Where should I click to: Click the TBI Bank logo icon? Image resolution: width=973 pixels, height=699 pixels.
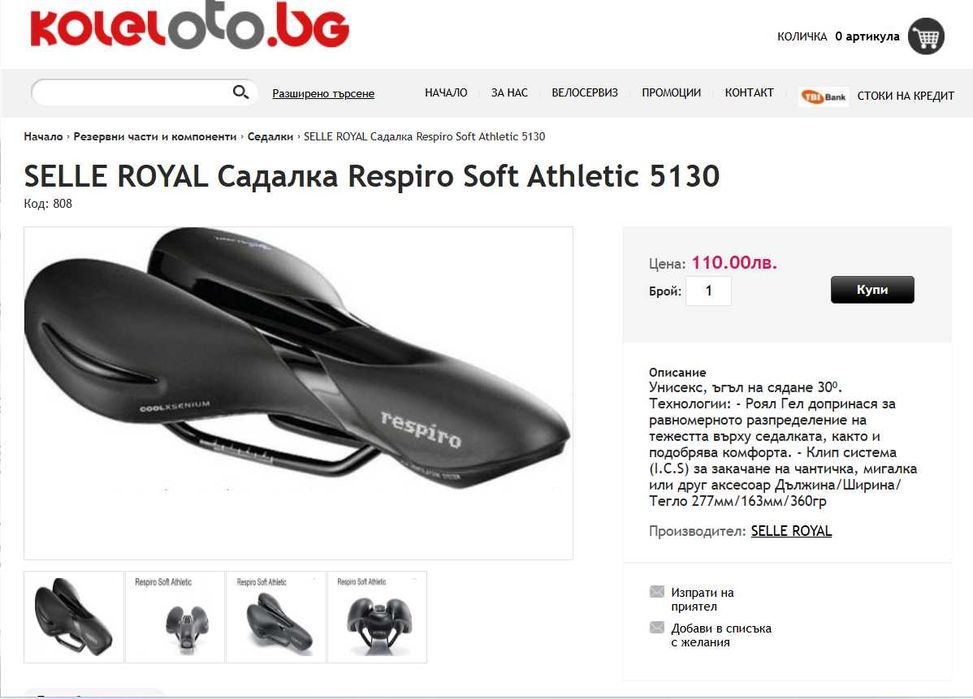(823, 96)
